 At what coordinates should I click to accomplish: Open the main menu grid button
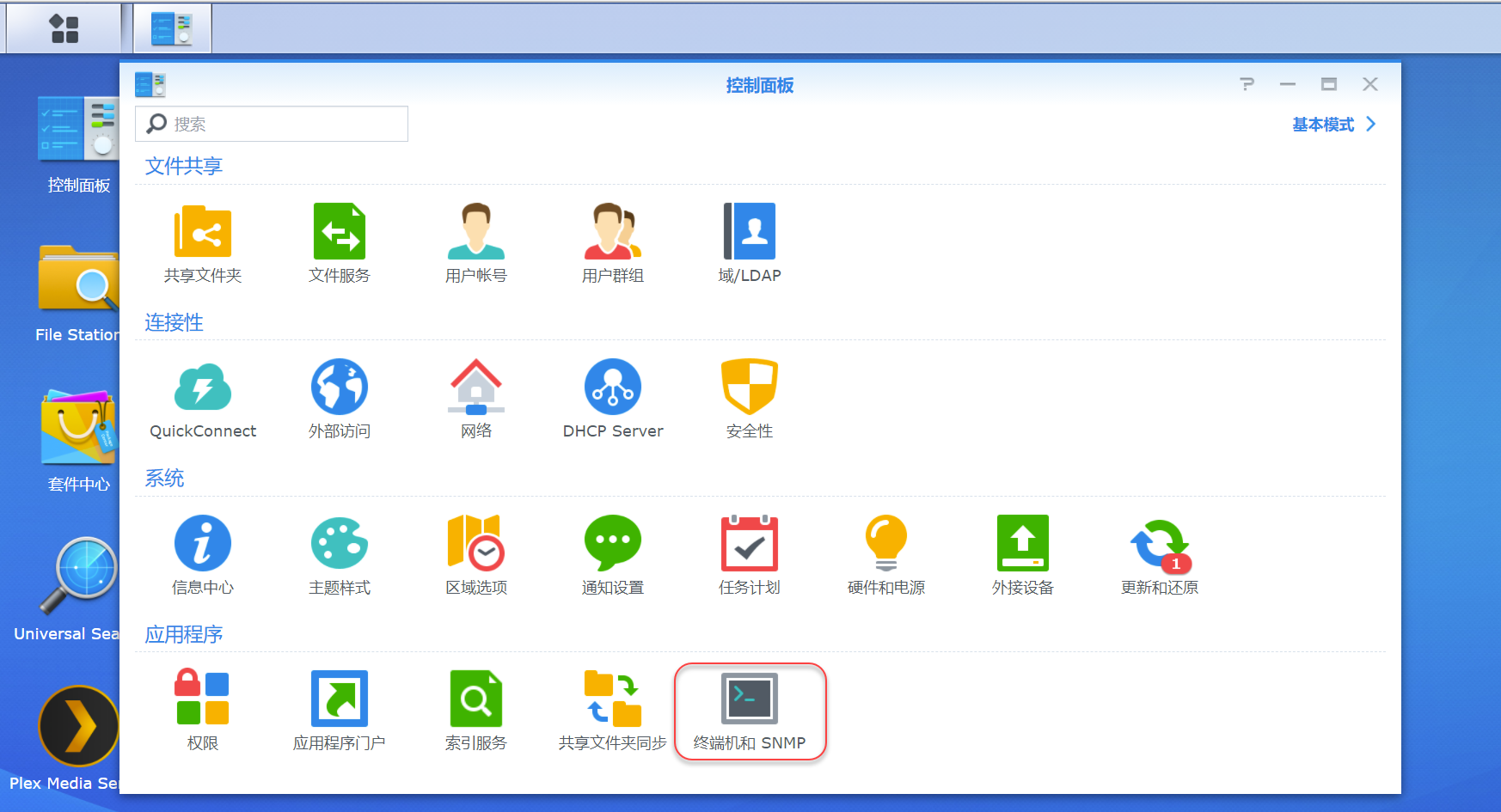64,28
